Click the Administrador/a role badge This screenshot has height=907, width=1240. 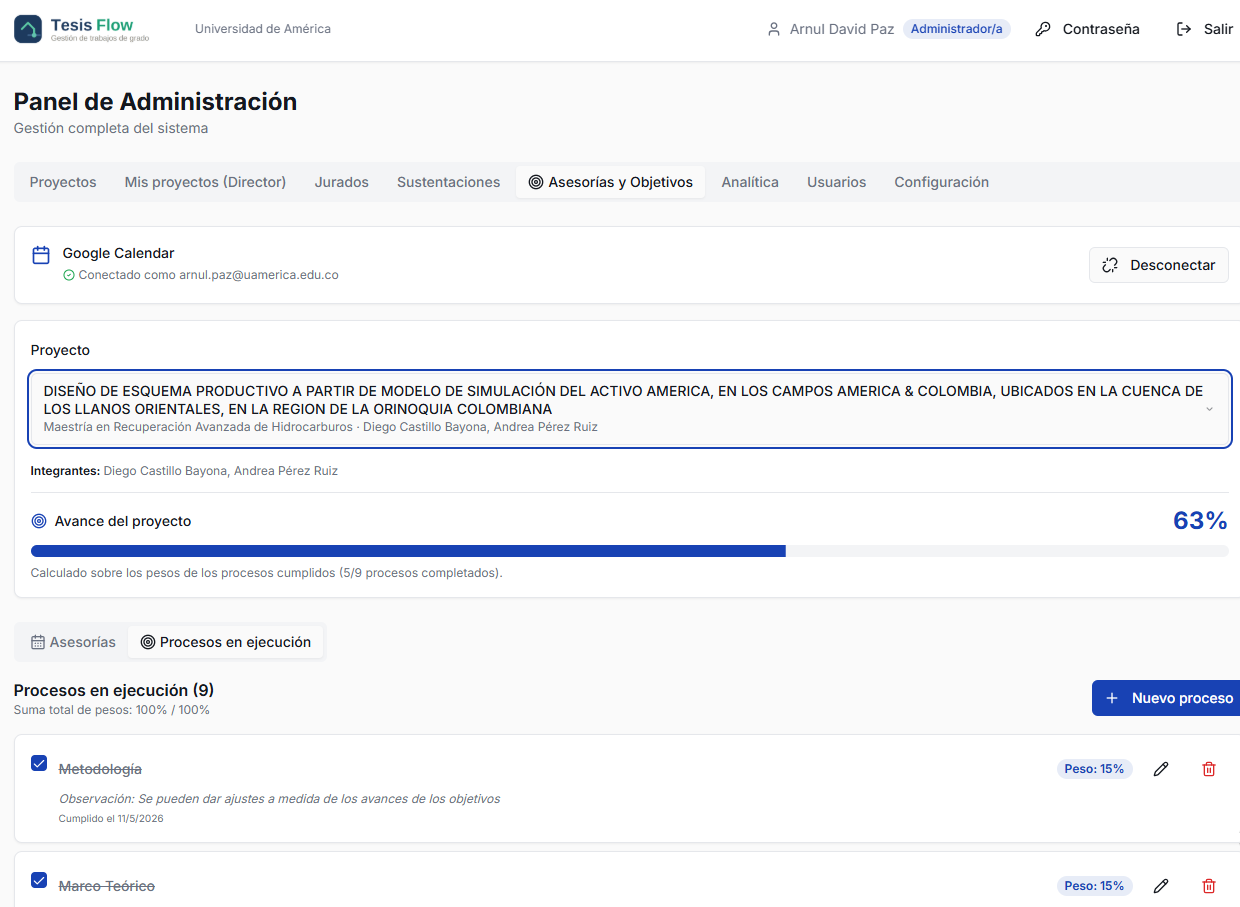coord(957,30)
